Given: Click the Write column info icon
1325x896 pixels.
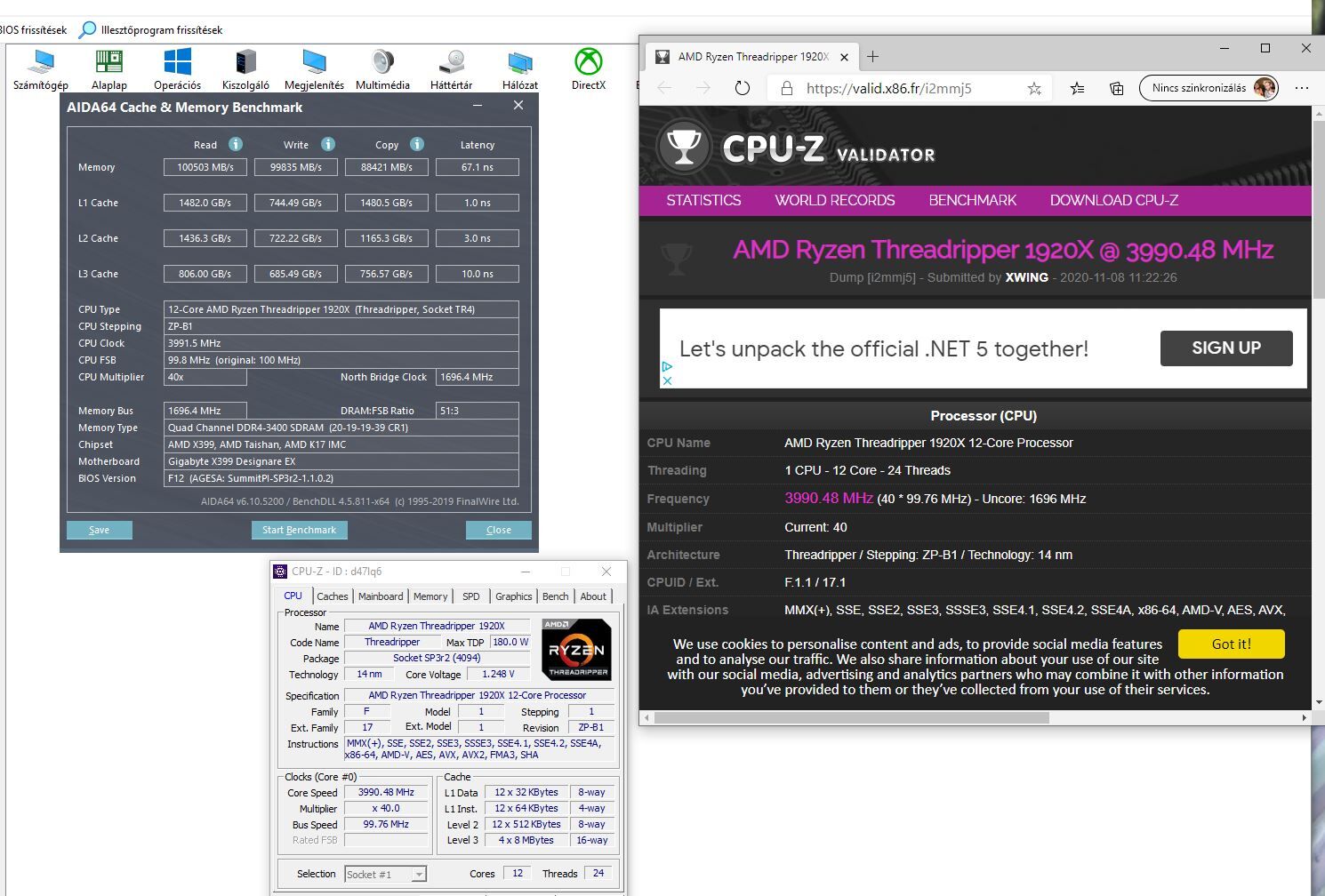Looking at the screenshot, I should tap(328, 144).
